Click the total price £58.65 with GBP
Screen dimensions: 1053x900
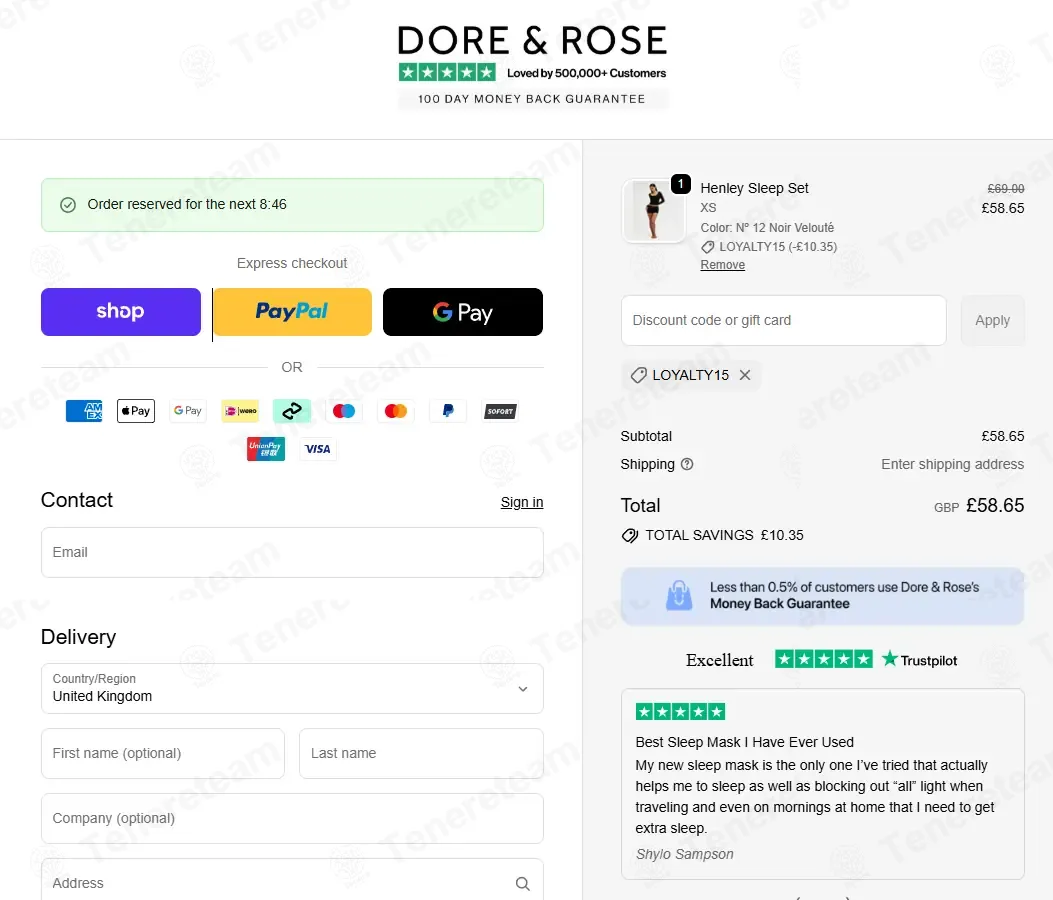[x=979, y=506]
